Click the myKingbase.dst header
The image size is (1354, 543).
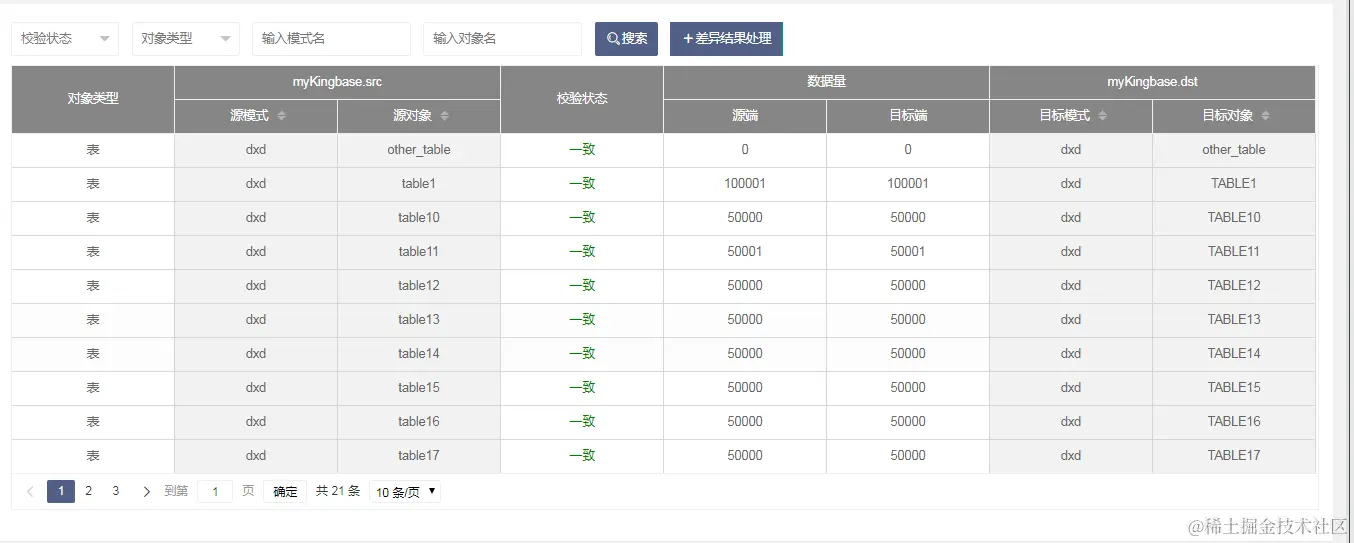1152,82
